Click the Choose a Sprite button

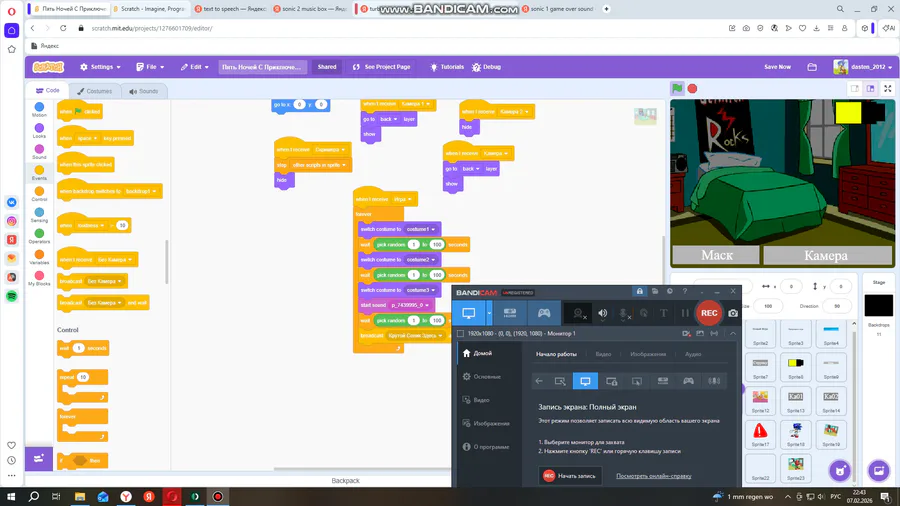(x=840, y=471)
